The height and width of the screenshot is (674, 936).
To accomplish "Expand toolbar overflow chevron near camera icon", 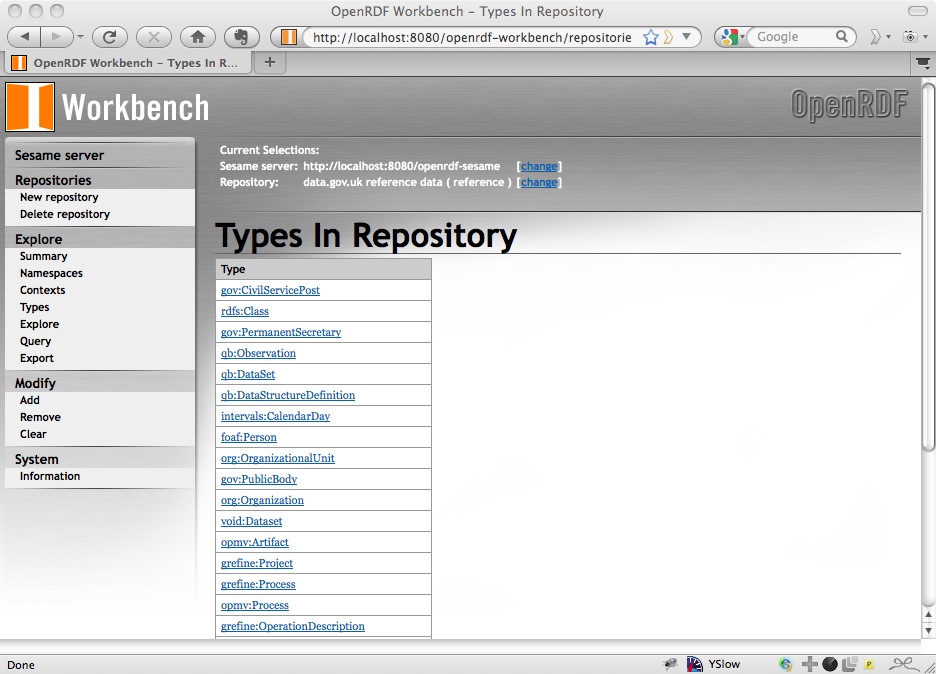I will click(x=875, y=37).
